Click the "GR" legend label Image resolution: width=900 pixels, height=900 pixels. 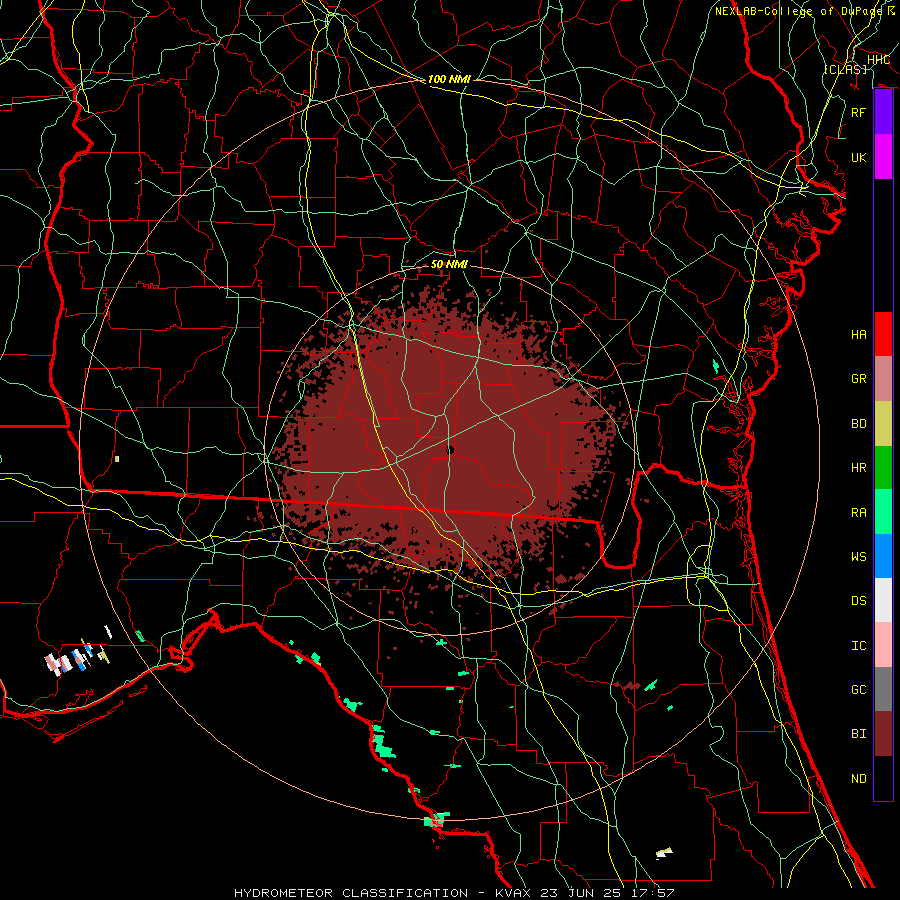pyautogui.click(x=859, y=378)
